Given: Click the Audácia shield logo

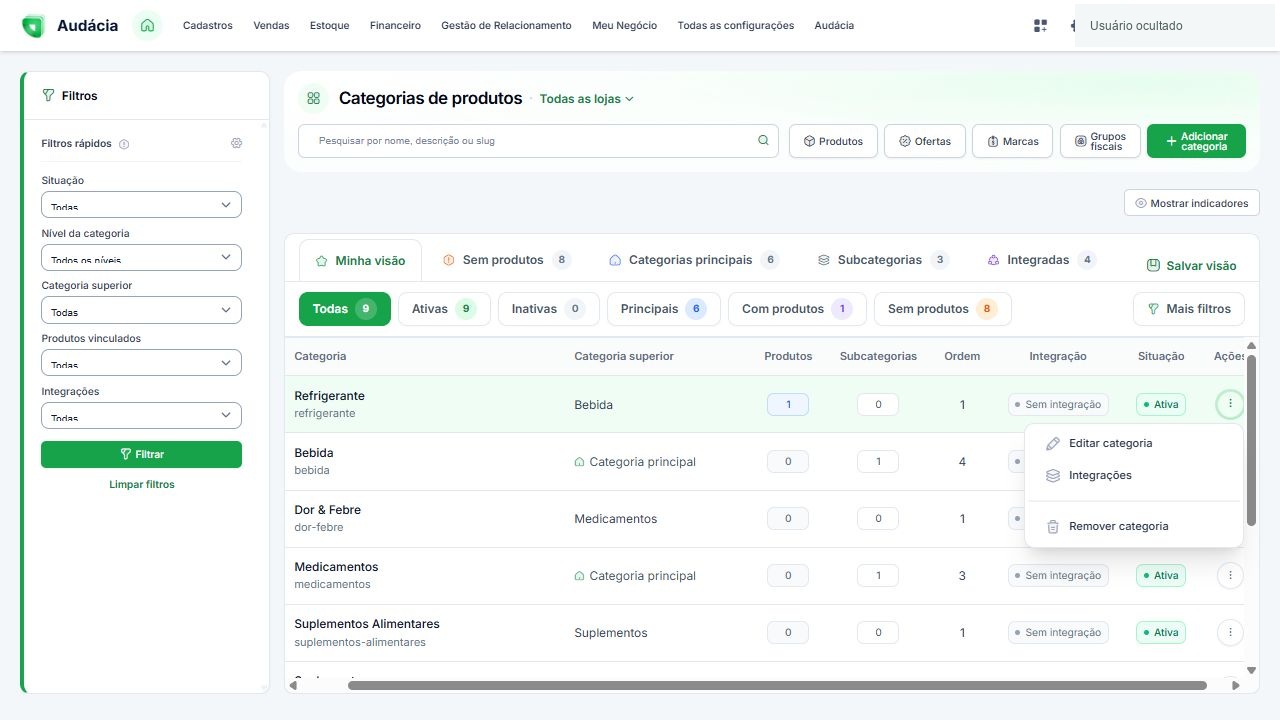Looking at the screenshot, I should tap(32, 26).
